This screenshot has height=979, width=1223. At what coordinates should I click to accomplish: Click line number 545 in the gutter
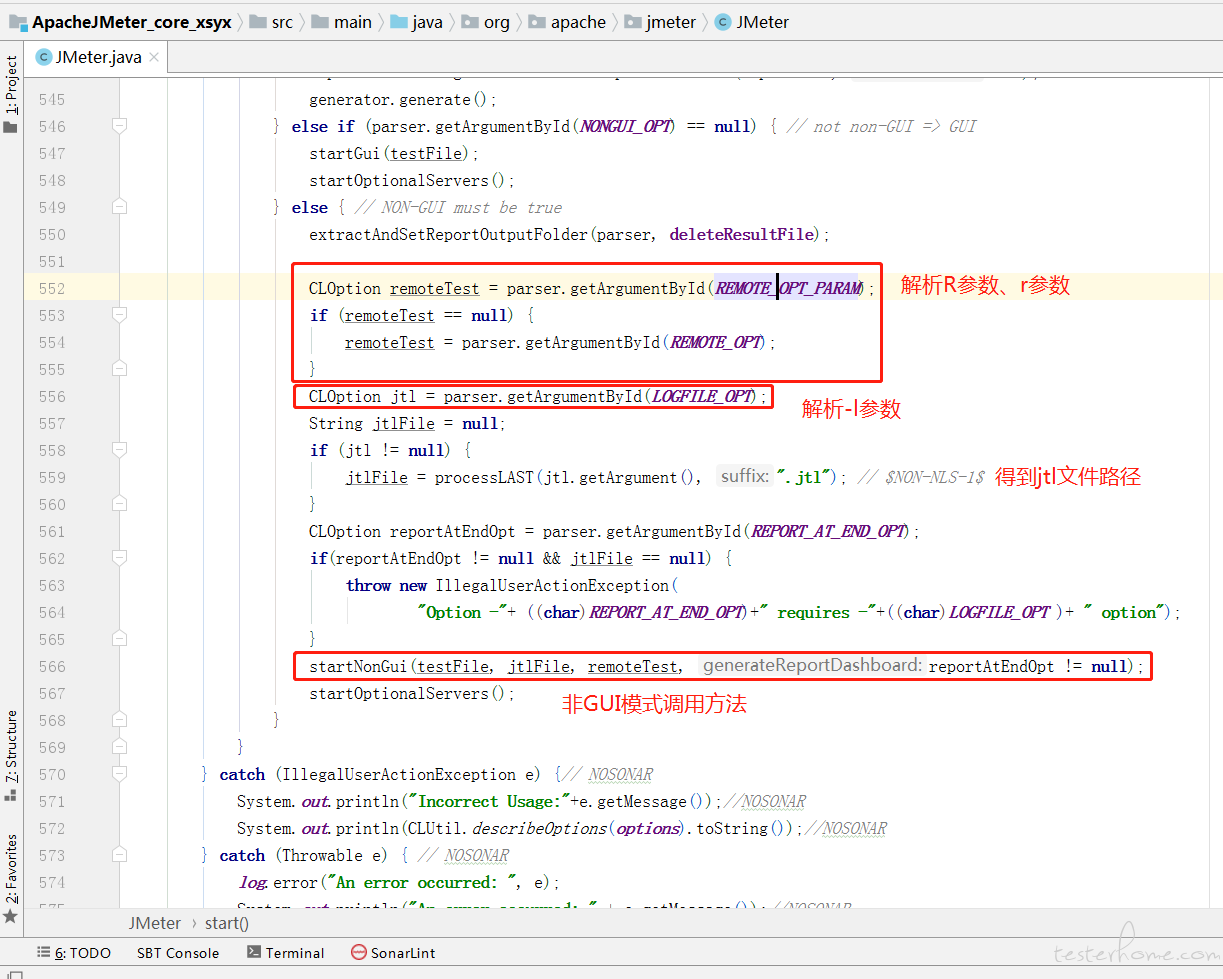pyautogui.click(x=51, y=99)
